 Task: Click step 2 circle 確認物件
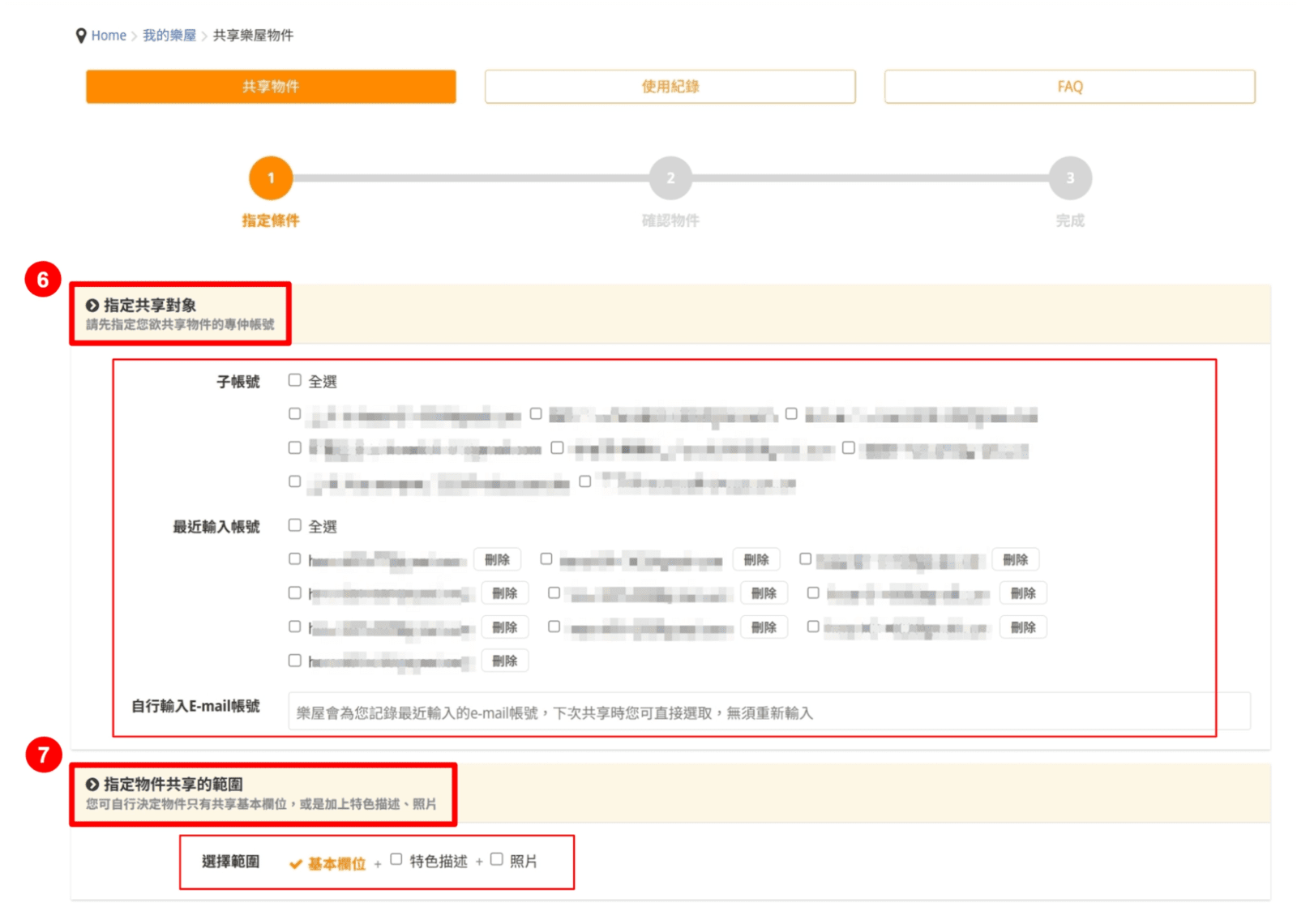click(x=670, y=178)
